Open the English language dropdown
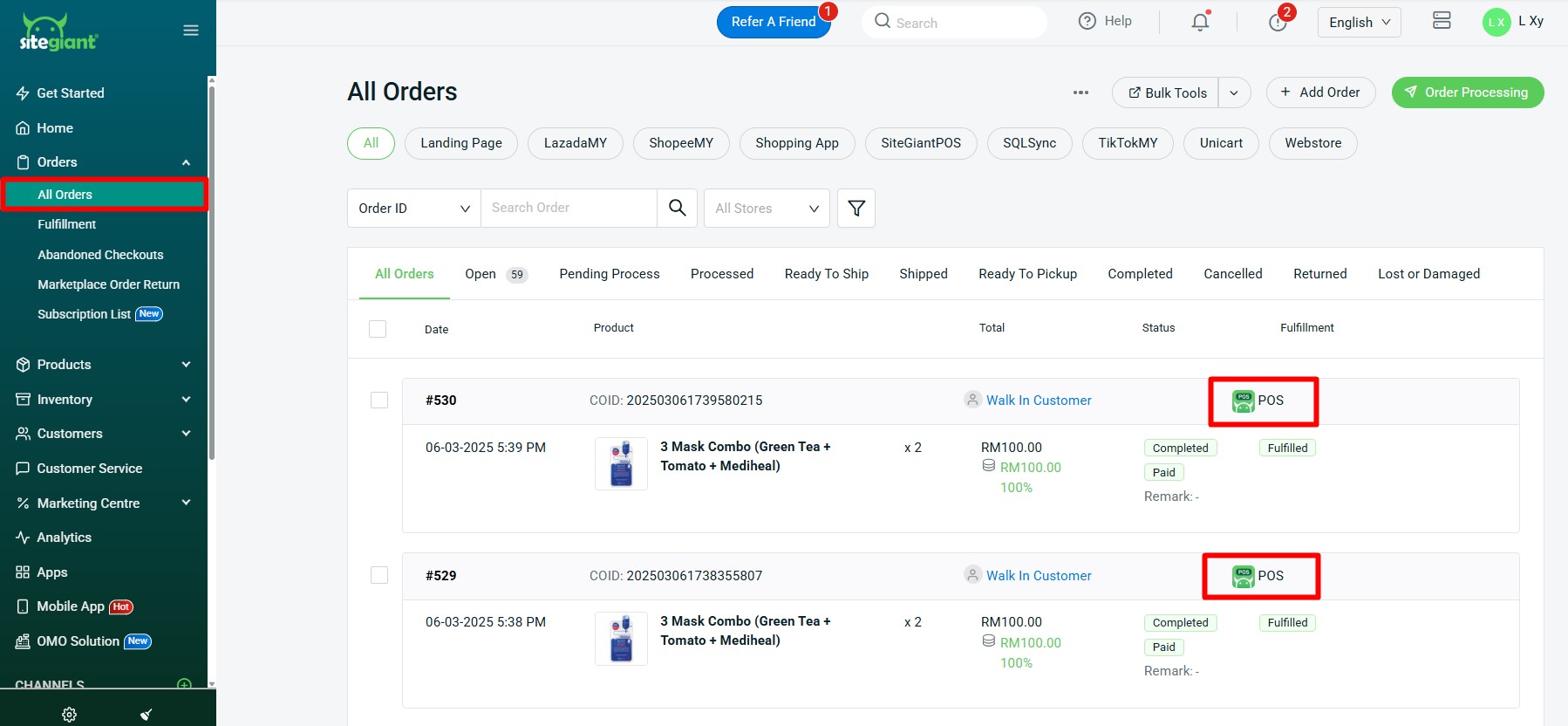This screenshot has width=1568, height=726. [x=1359, y=22]
